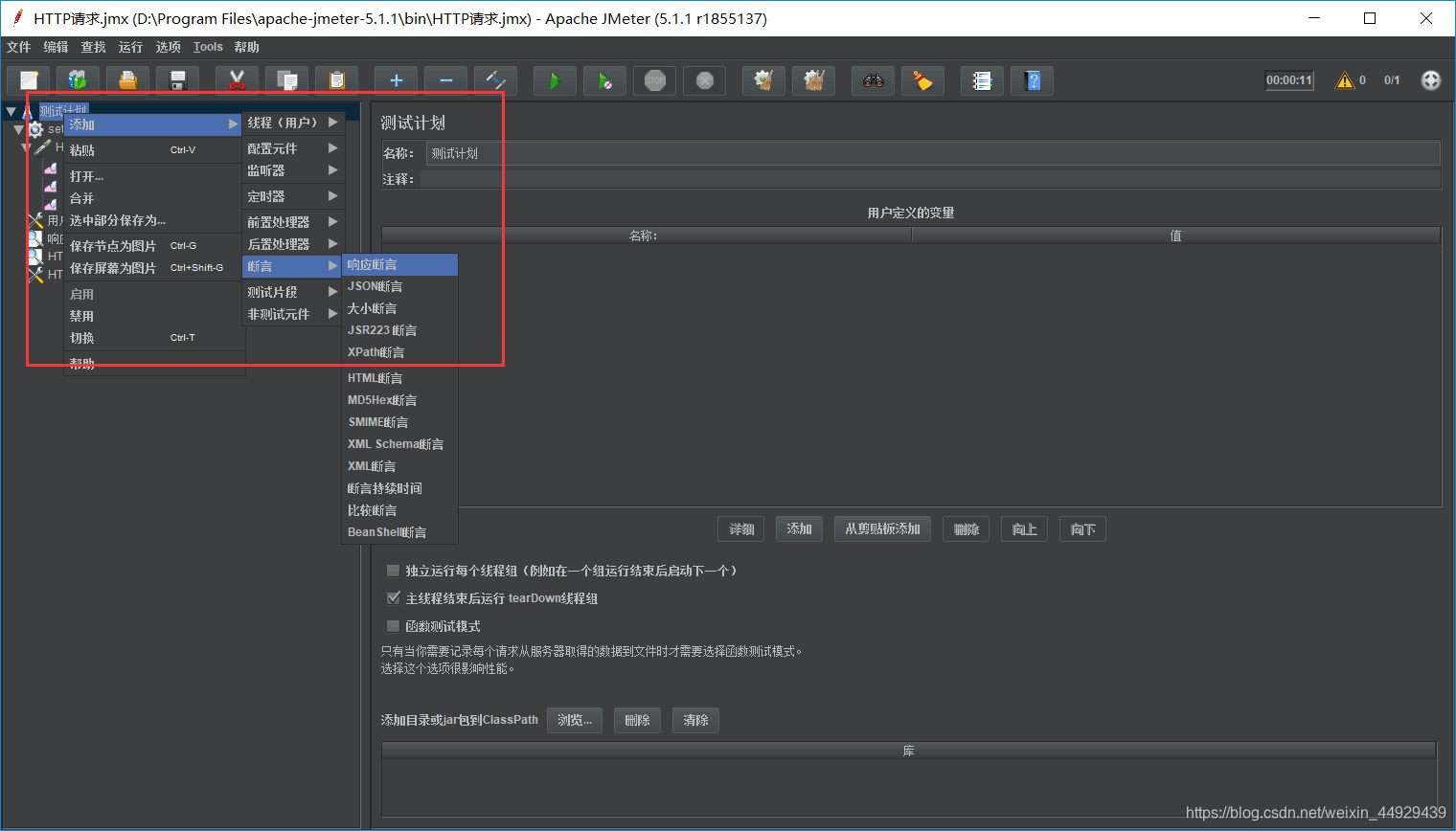Image resolution: width=1456 pixels, height=831 pixels.
Task: Choose 保存屏幕为图片 menu entry
Action: coord(153,268)
